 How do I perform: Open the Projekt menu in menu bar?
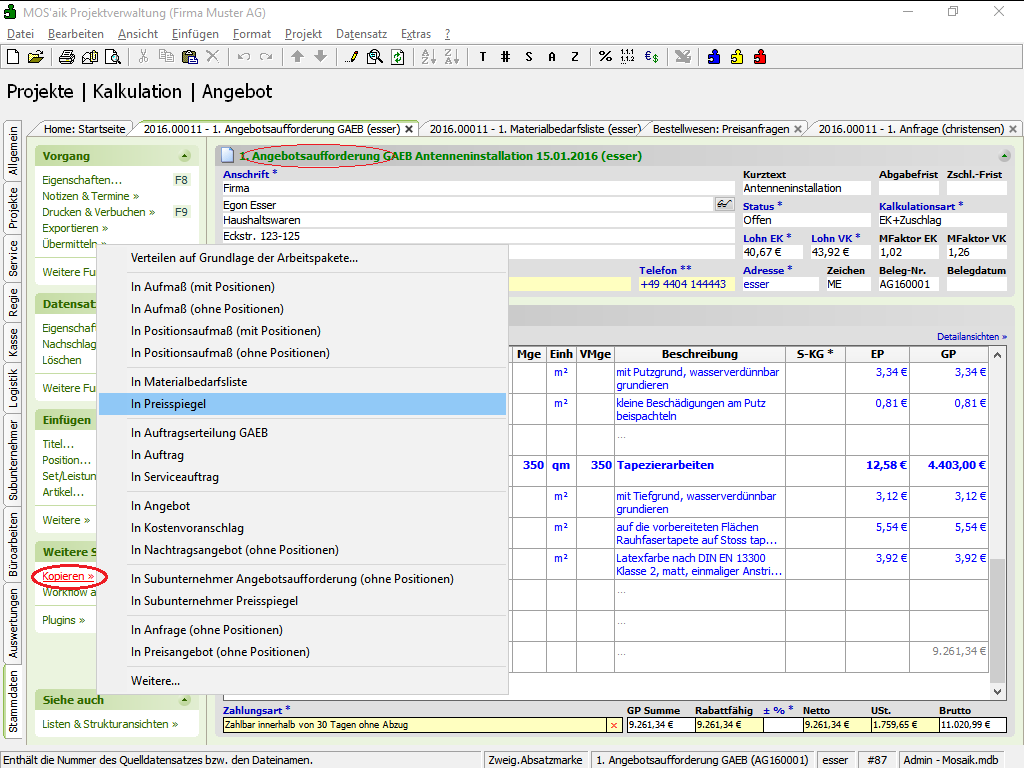303,34
